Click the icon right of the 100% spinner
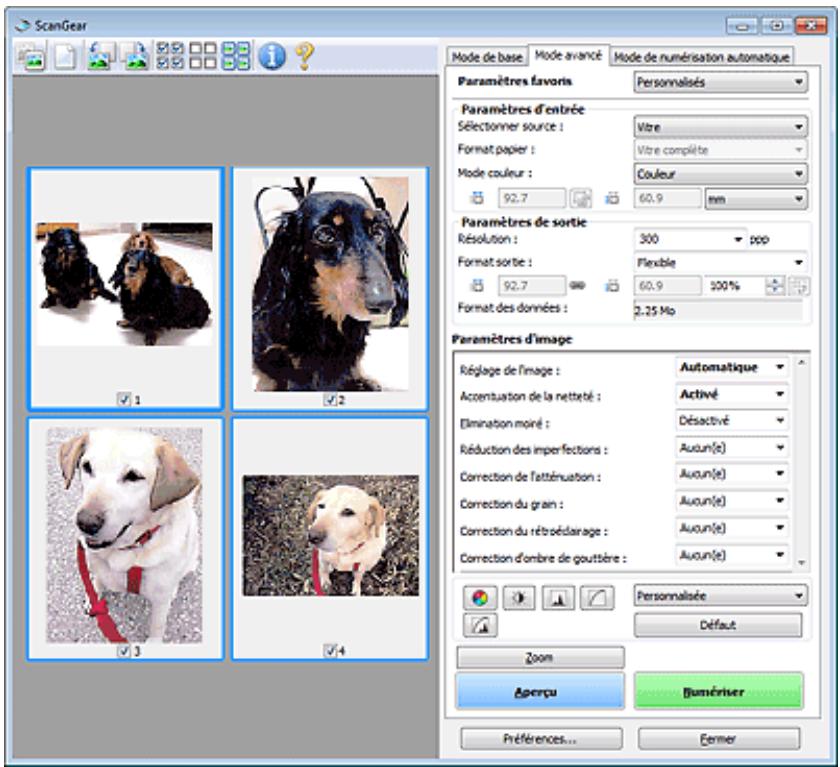The height and width of the screenshot is (767, 840). [799, 286]
